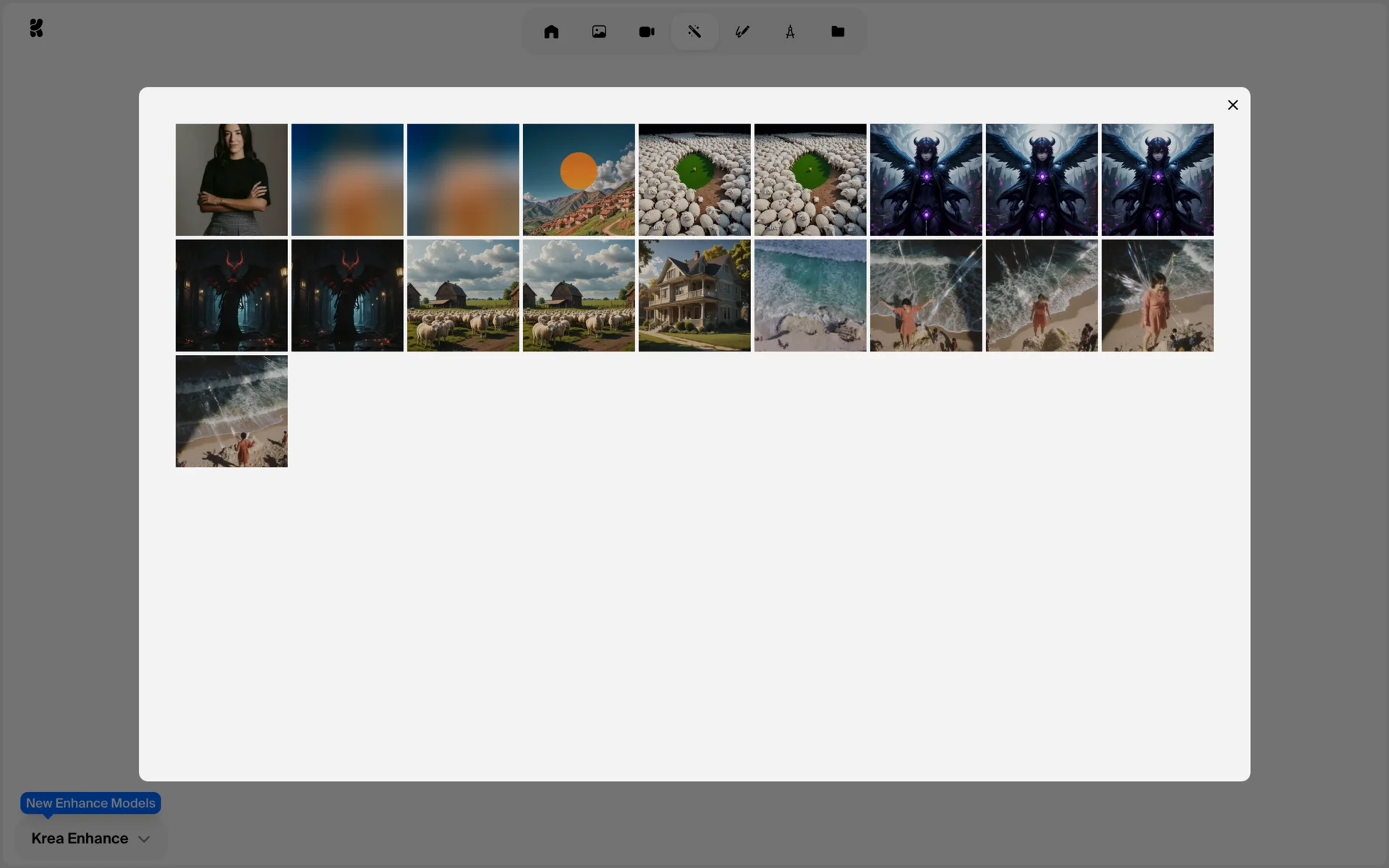Select the last beach thumbnail in third row
The width and height of the screenshot is (1389, 868).
click(x=231, y=411)
